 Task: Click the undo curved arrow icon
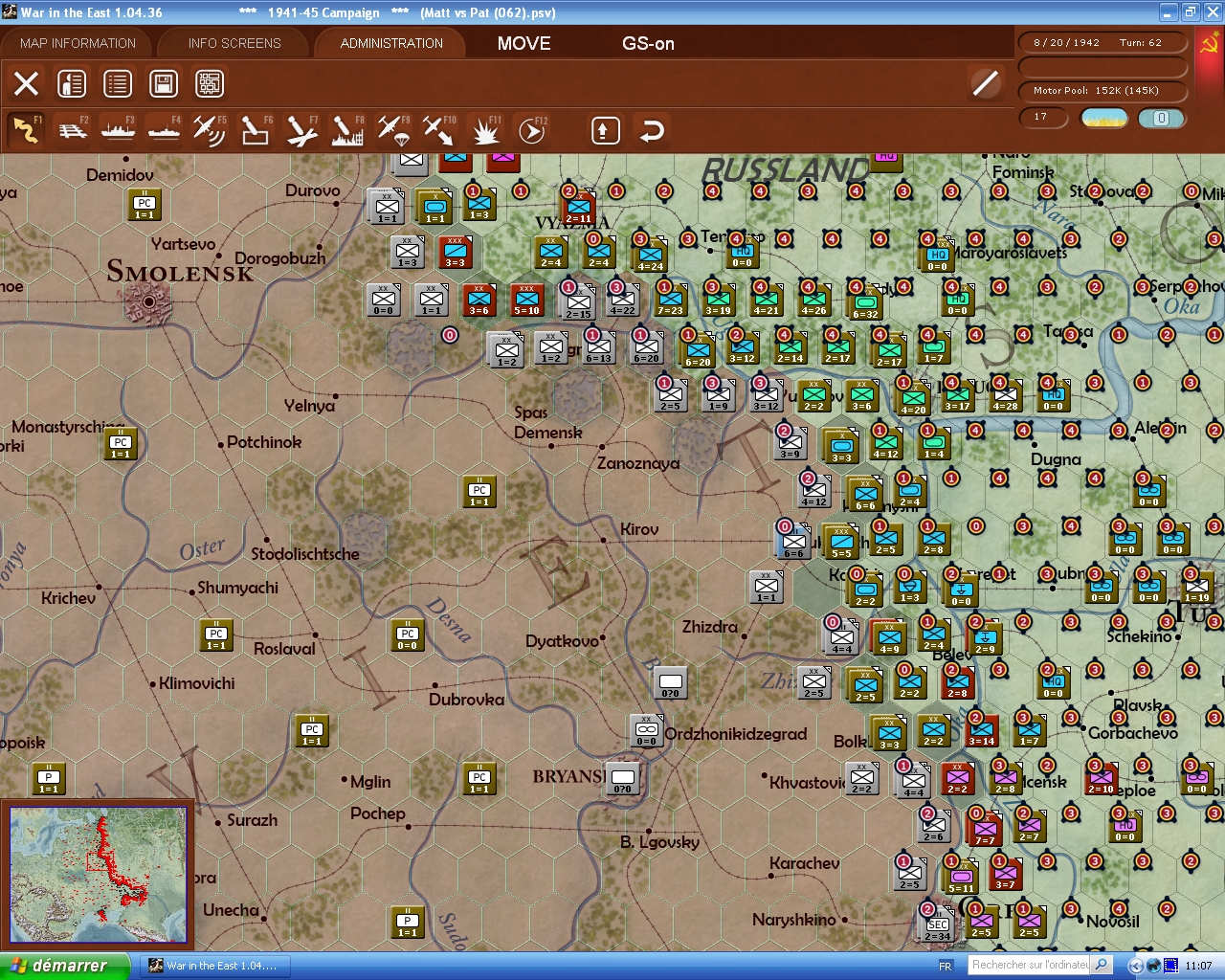(x=652, y=130)
